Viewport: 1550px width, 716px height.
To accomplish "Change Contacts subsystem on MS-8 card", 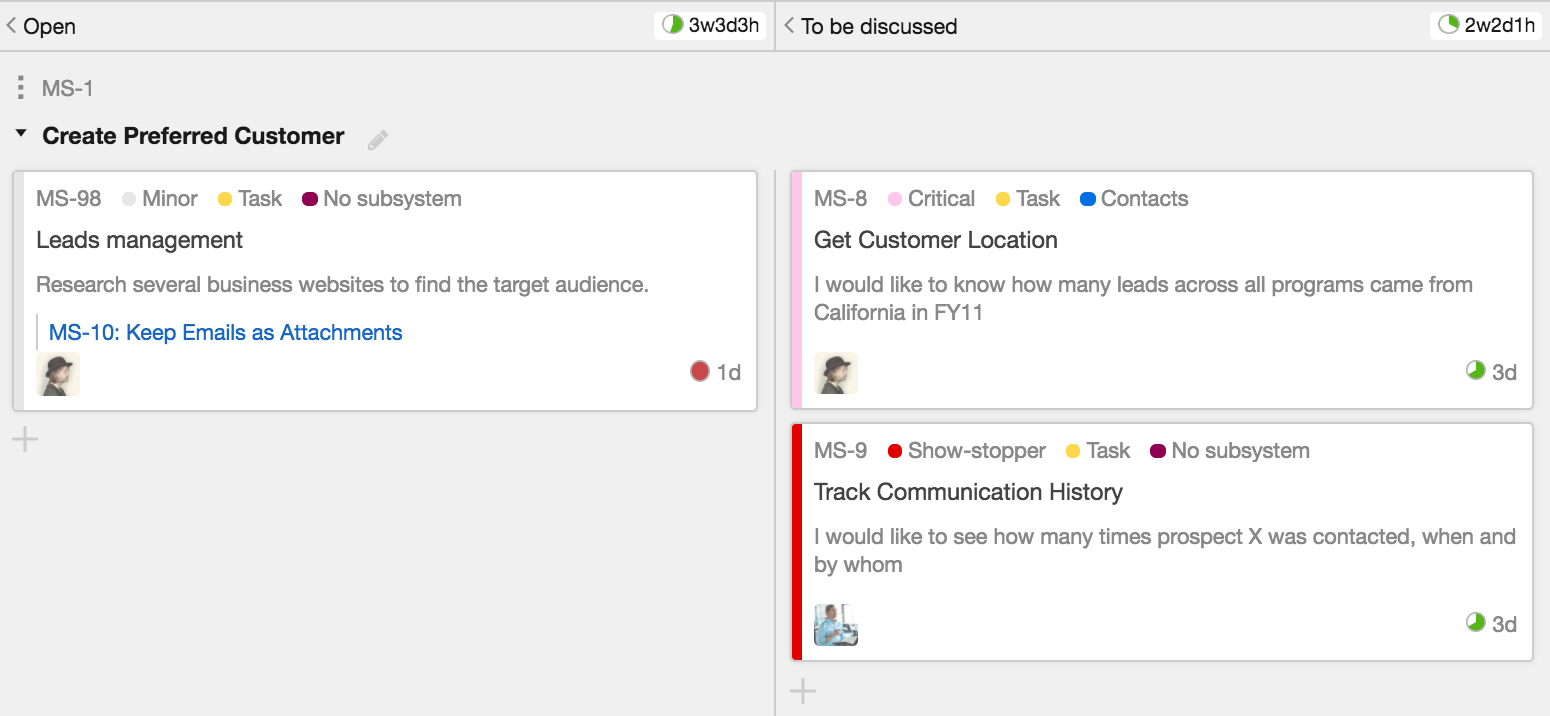I will tap(1134, 198).
